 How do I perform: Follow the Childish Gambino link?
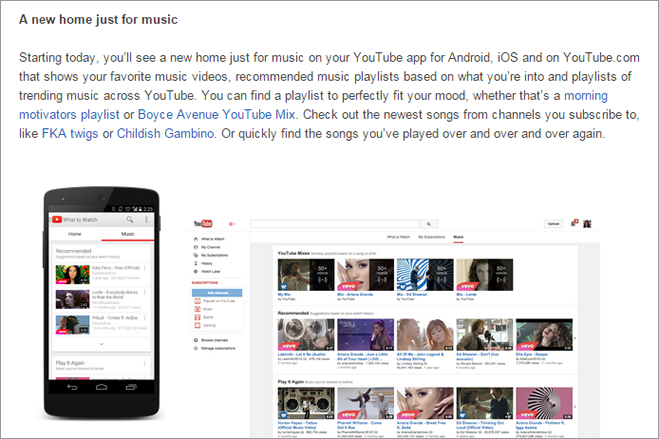[166, 134]
